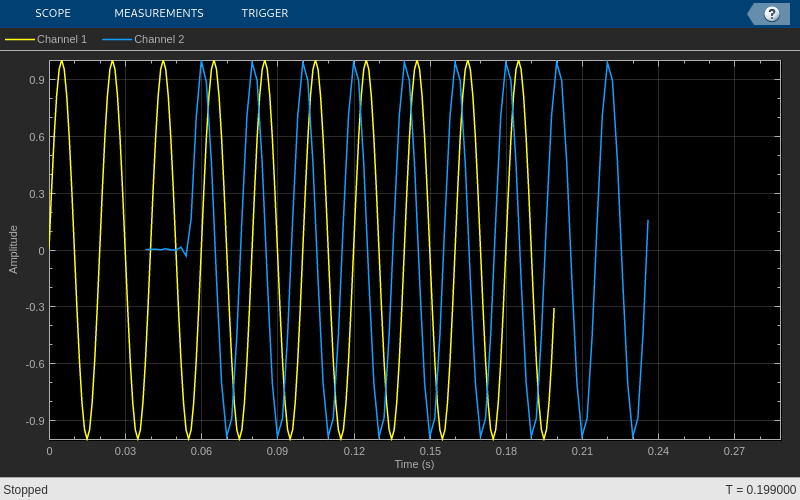
Task: Click the 0.12 x-axis tick label
Action: [x=354, y=451]
